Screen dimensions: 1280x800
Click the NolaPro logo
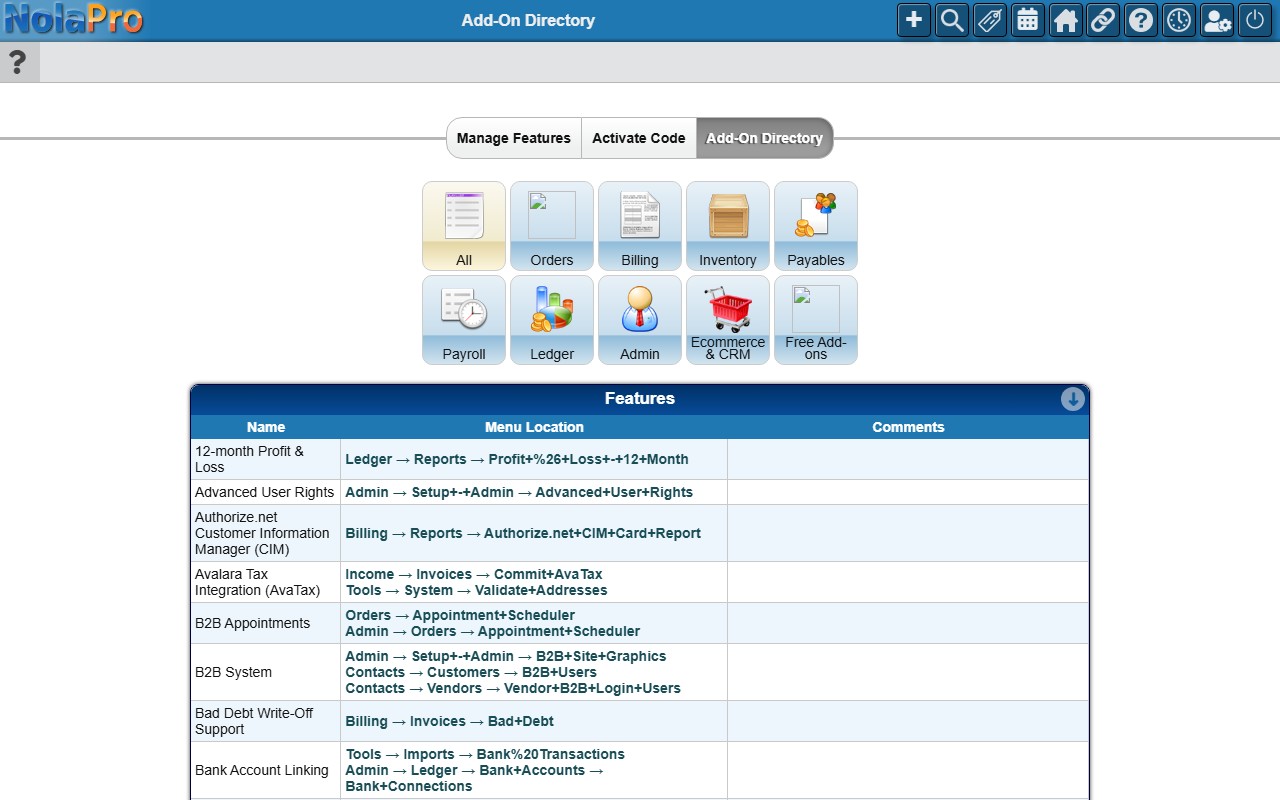[x=73, y=20]
